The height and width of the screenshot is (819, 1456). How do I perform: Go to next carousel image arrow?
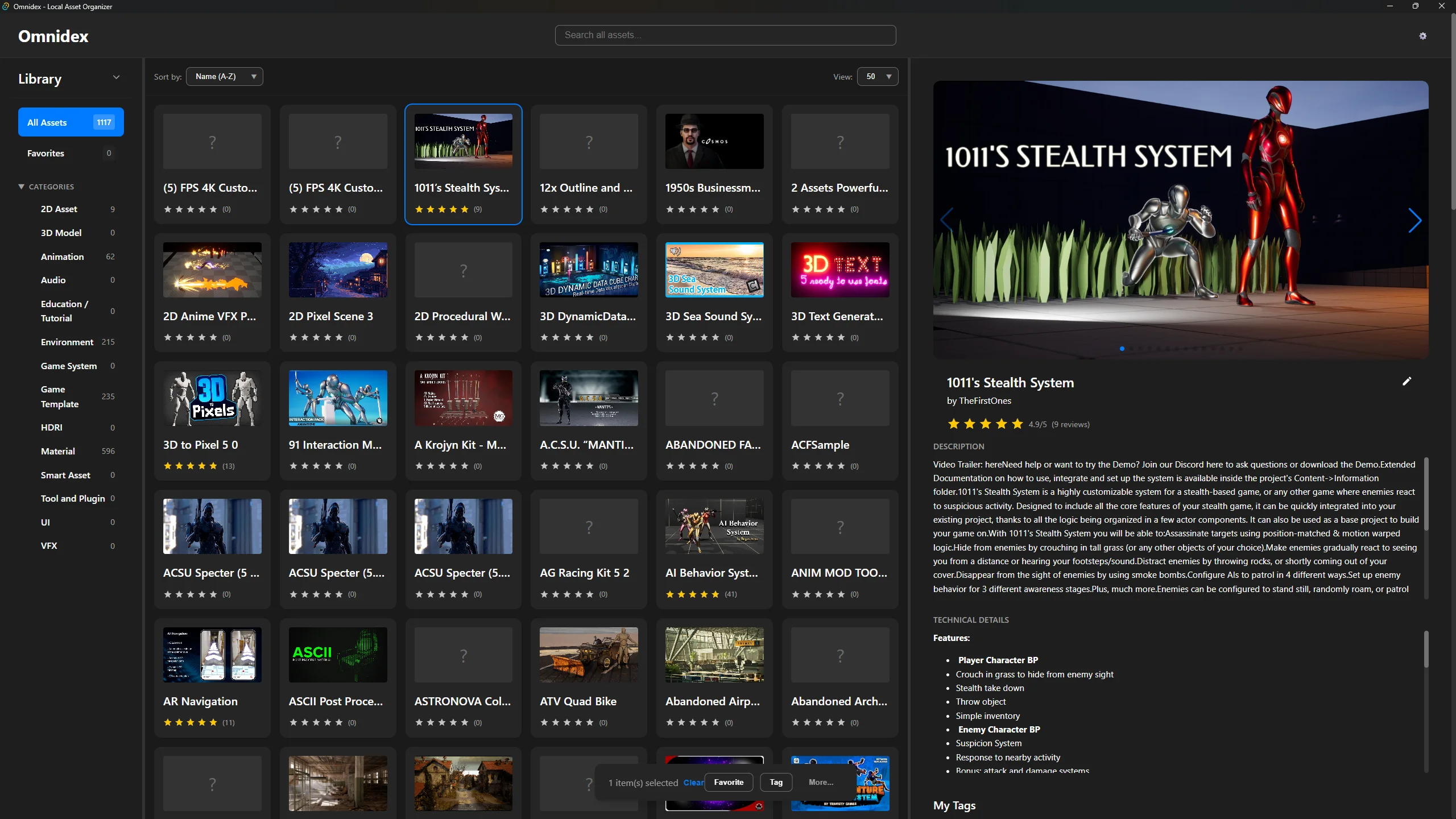tap(1414, 221)
